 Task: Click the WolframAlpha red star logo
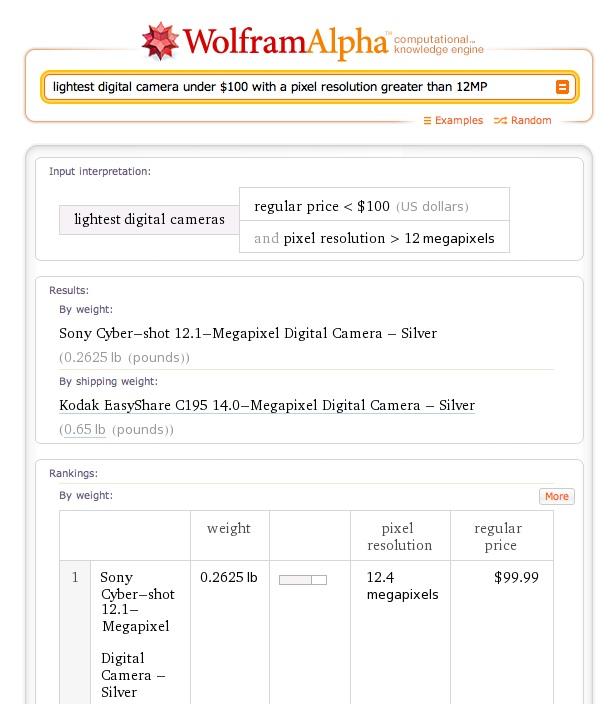click(160, 41)
